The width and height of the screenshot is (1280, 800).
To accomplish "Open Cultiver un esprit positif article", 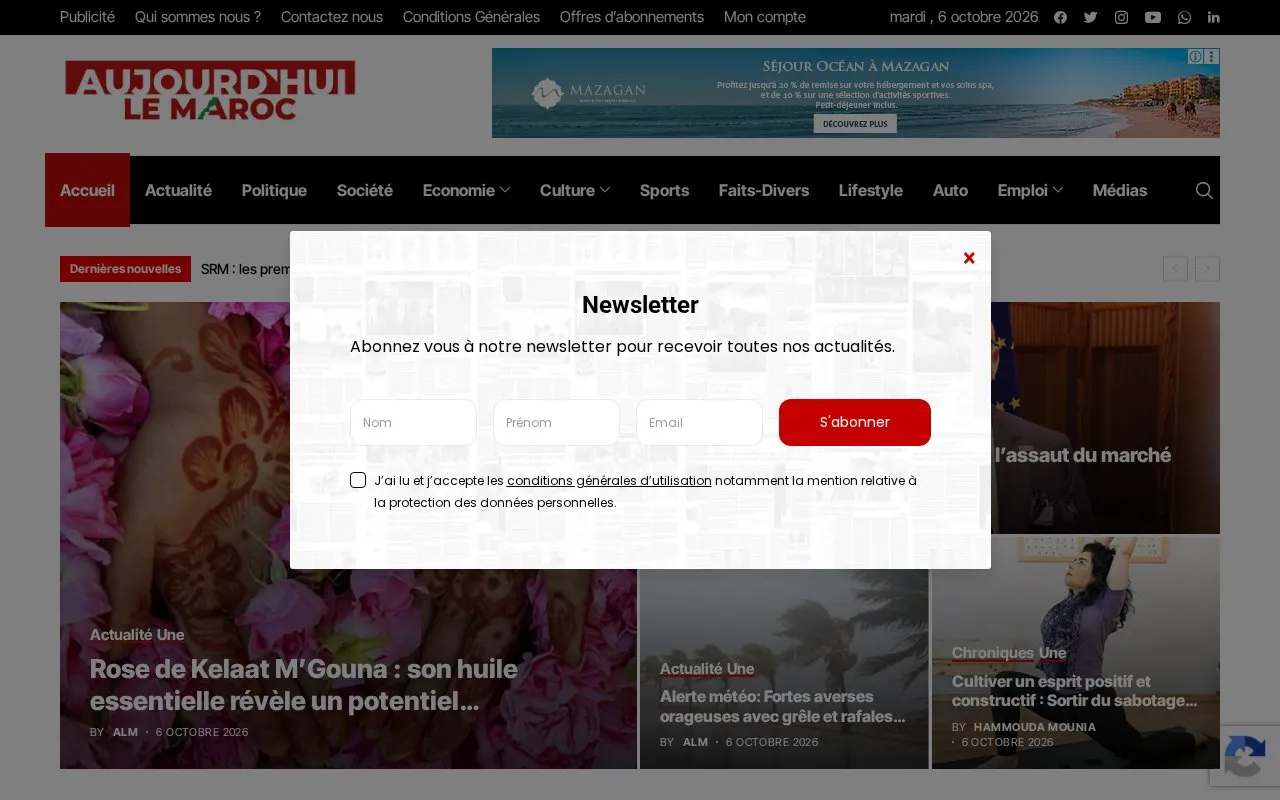I will (x=1075, y=691).
